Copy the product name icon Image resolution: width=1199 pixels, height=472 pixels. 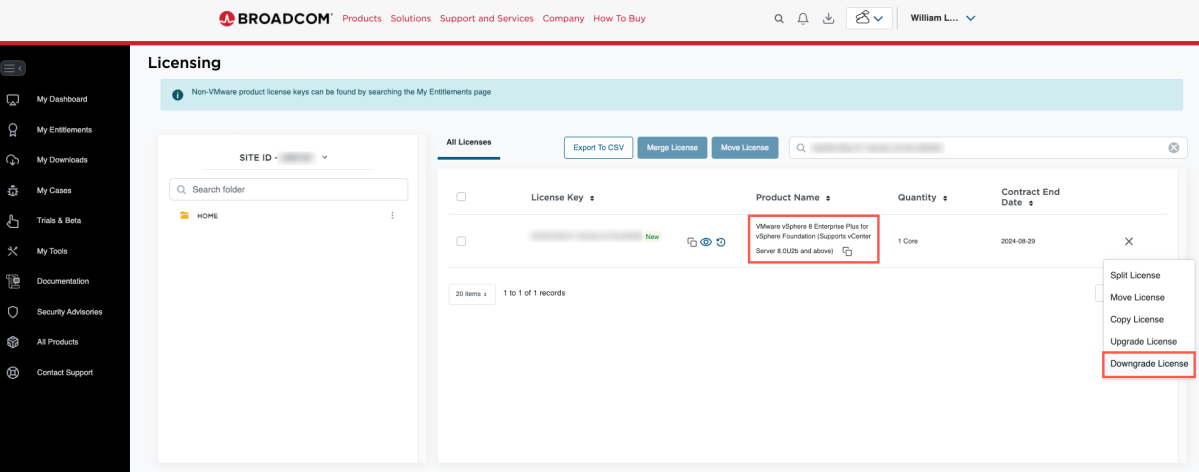pyautogui.click(x=847, y=251)
